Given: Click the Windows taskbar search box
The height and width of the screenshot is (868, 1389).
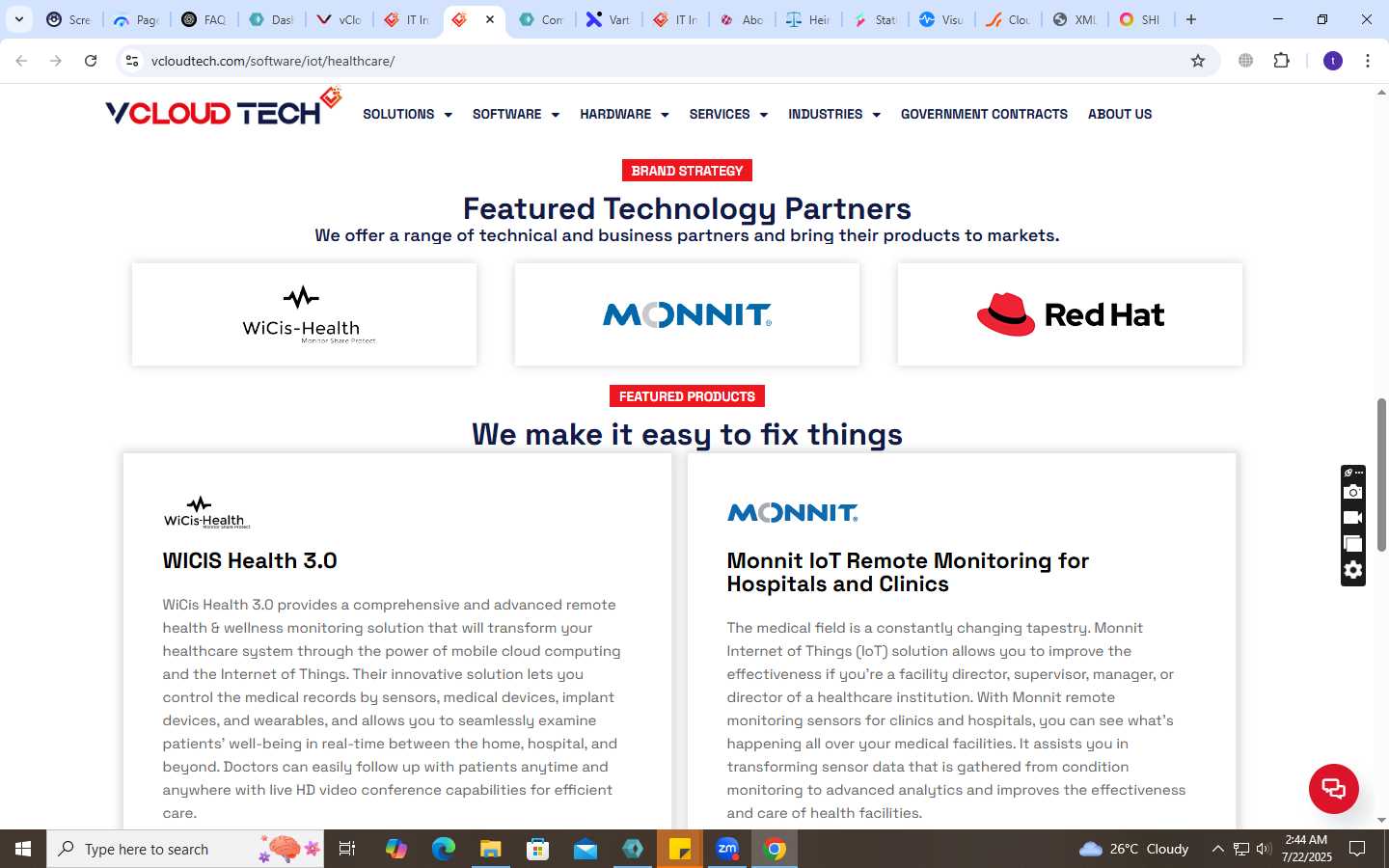Looking at the screenshot, I should pos(185,849).
